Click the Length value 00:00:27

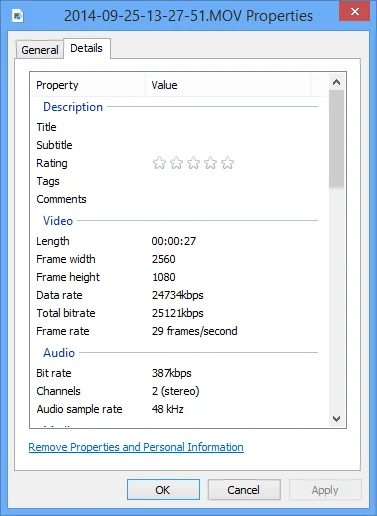point(174,241)
